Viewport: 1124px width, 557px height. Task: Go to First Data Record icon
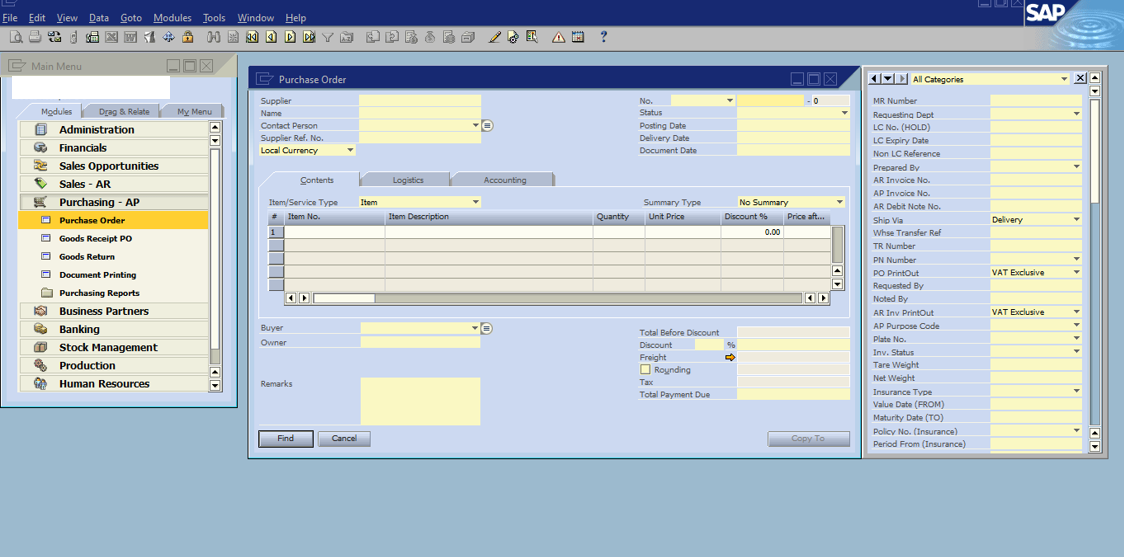[x=252, y=37]
